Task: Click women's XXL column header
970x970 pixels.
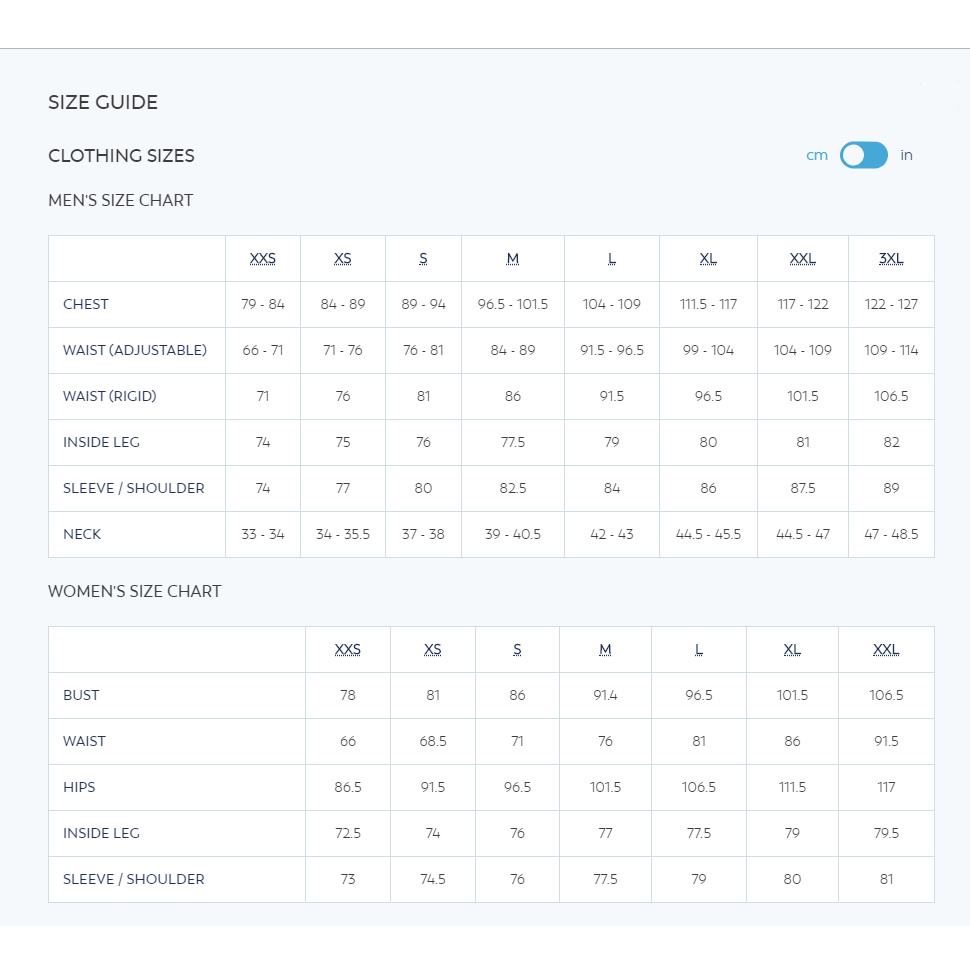Action: coord(886,650)
